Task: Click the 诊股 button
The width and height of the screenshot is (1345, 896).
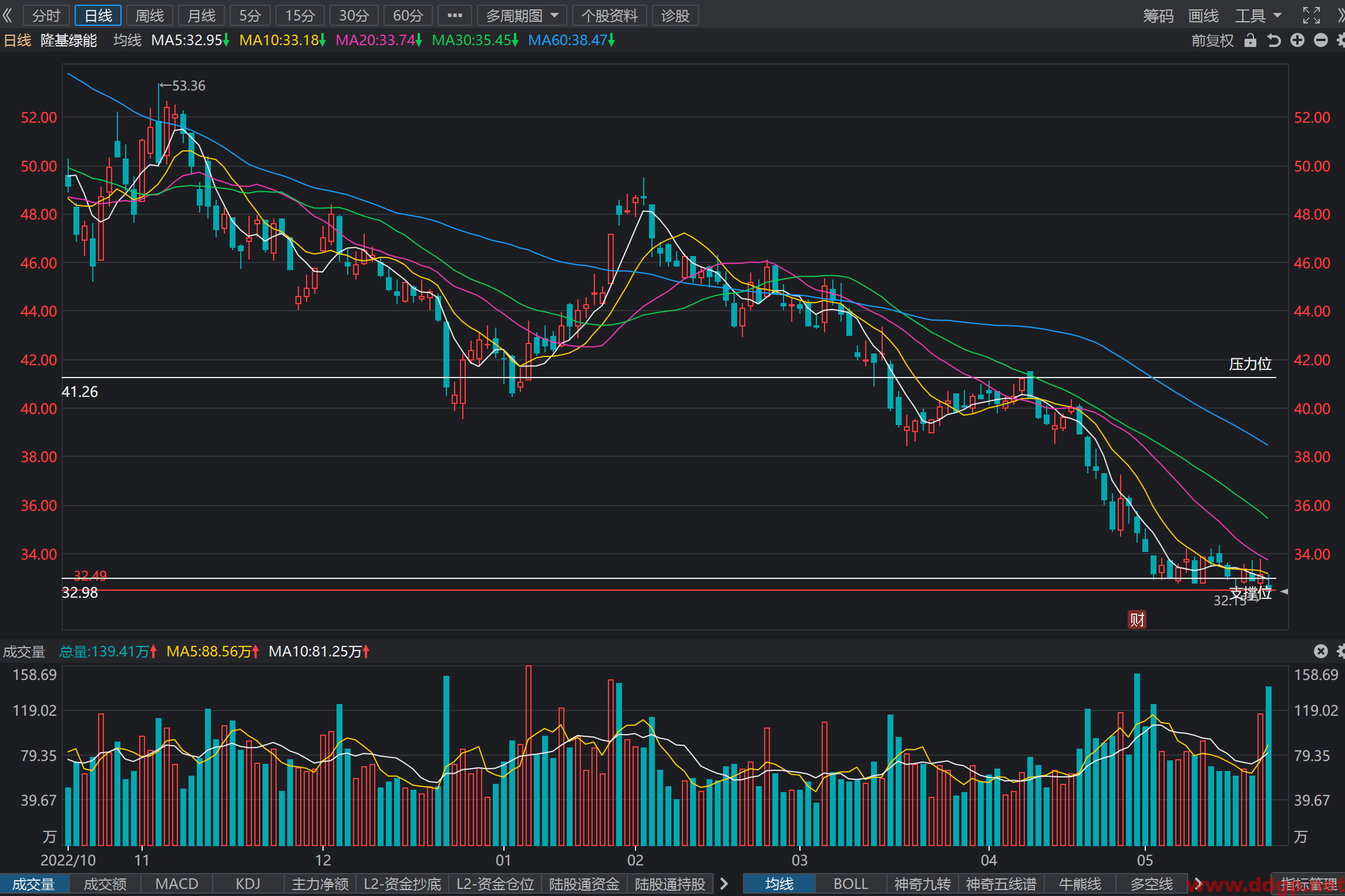Action: [x=675, y=16]
